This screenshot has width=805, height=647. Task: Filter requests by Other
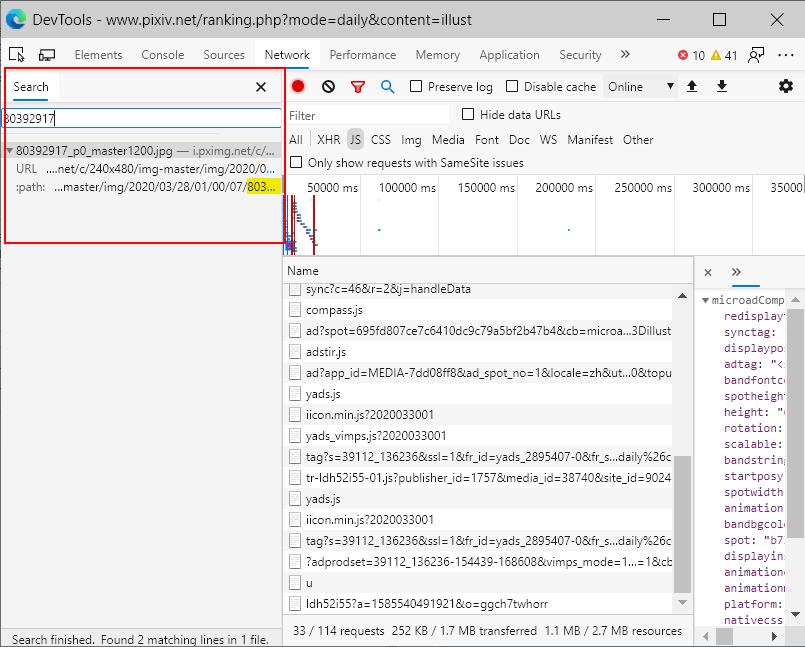[638, 140]
